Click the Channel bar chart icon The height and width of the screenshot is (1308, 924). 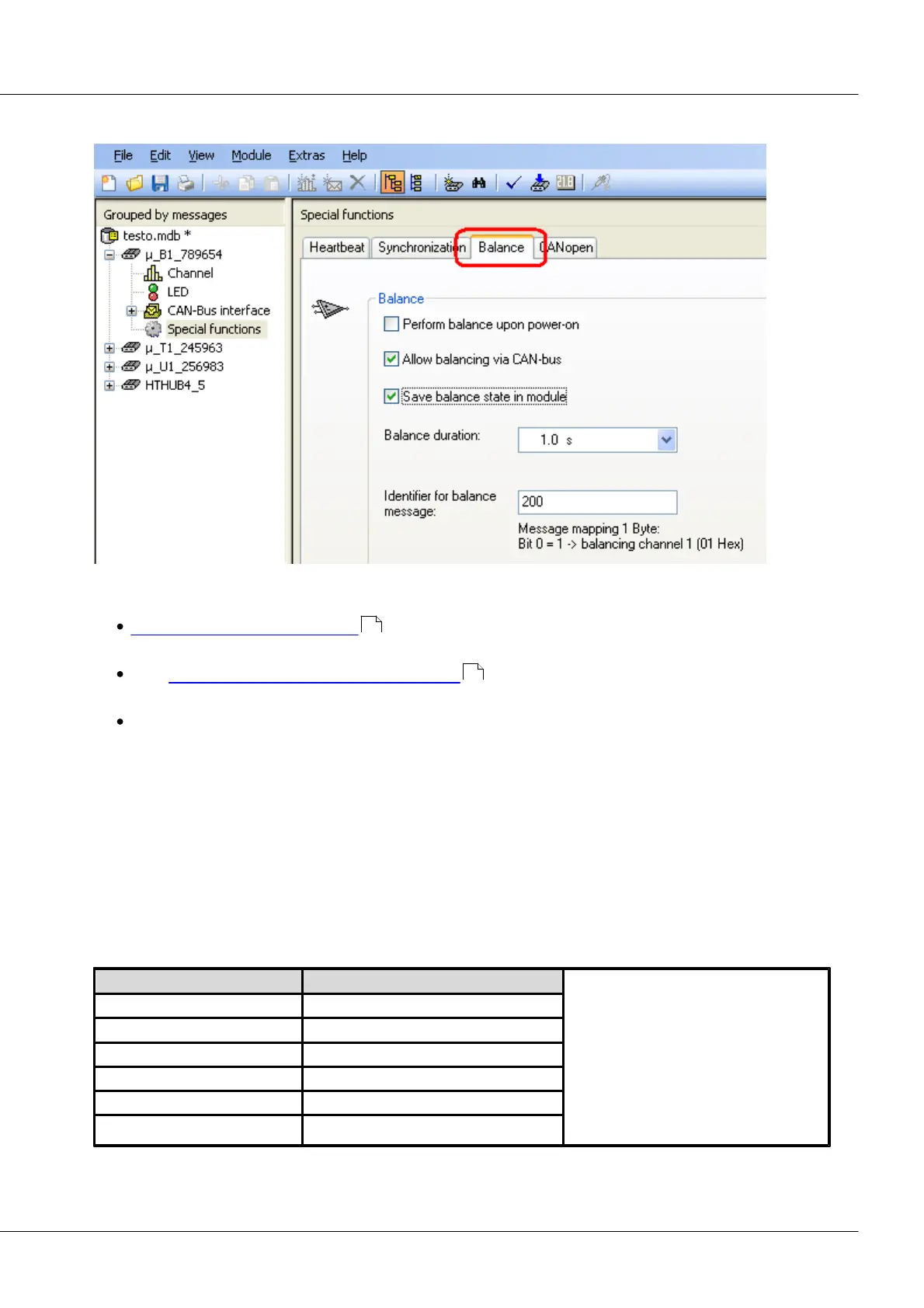point(153,273)
